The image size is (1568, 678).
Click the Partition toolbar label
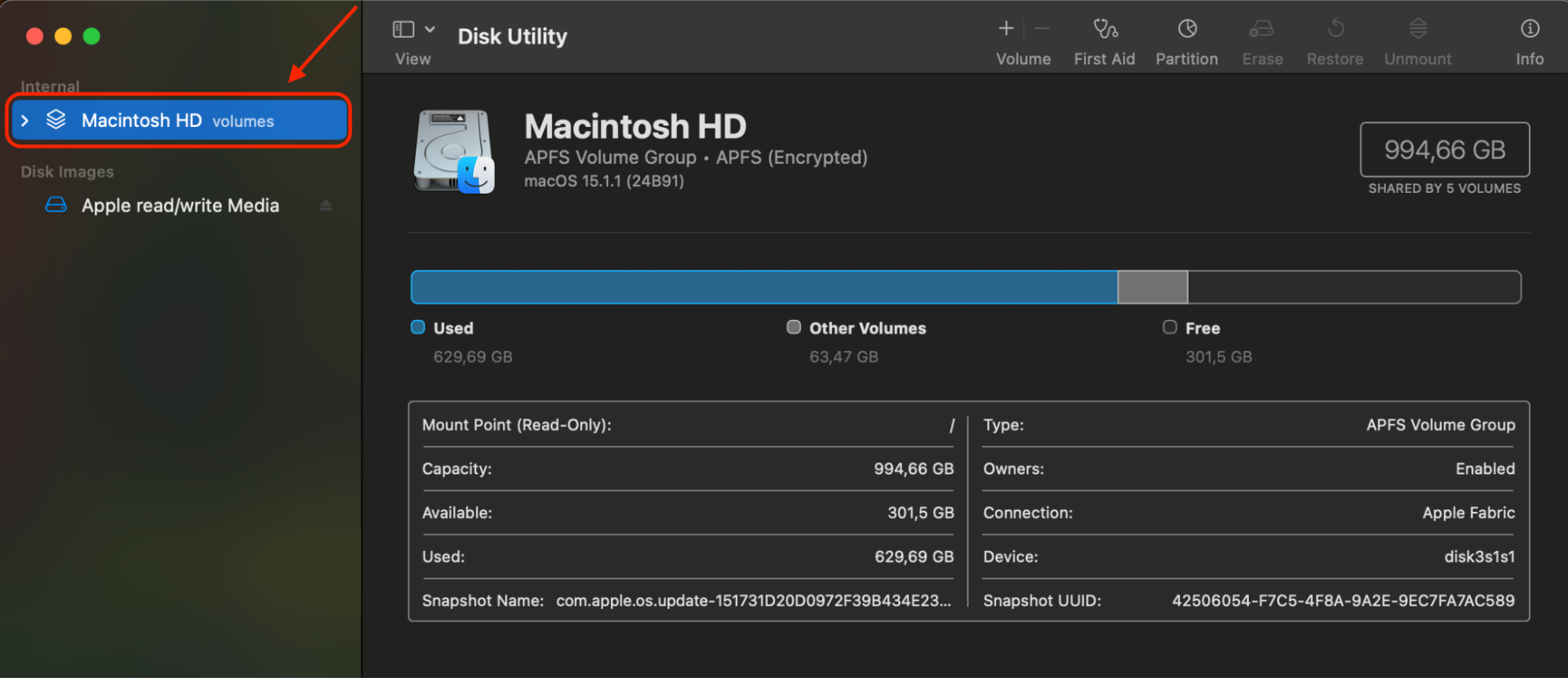[x=1187, y=60]
